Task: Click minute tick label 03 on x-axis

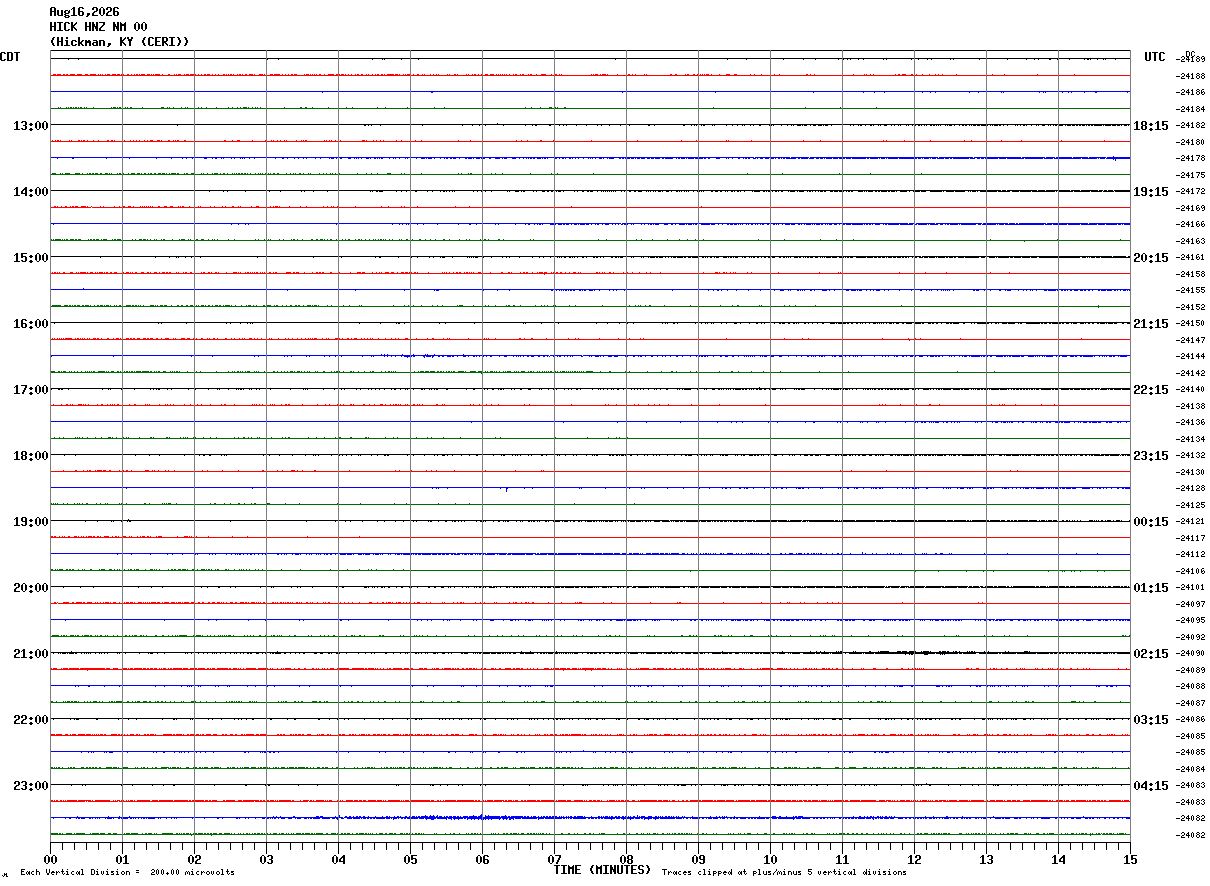Action: (x=266, y=859)
